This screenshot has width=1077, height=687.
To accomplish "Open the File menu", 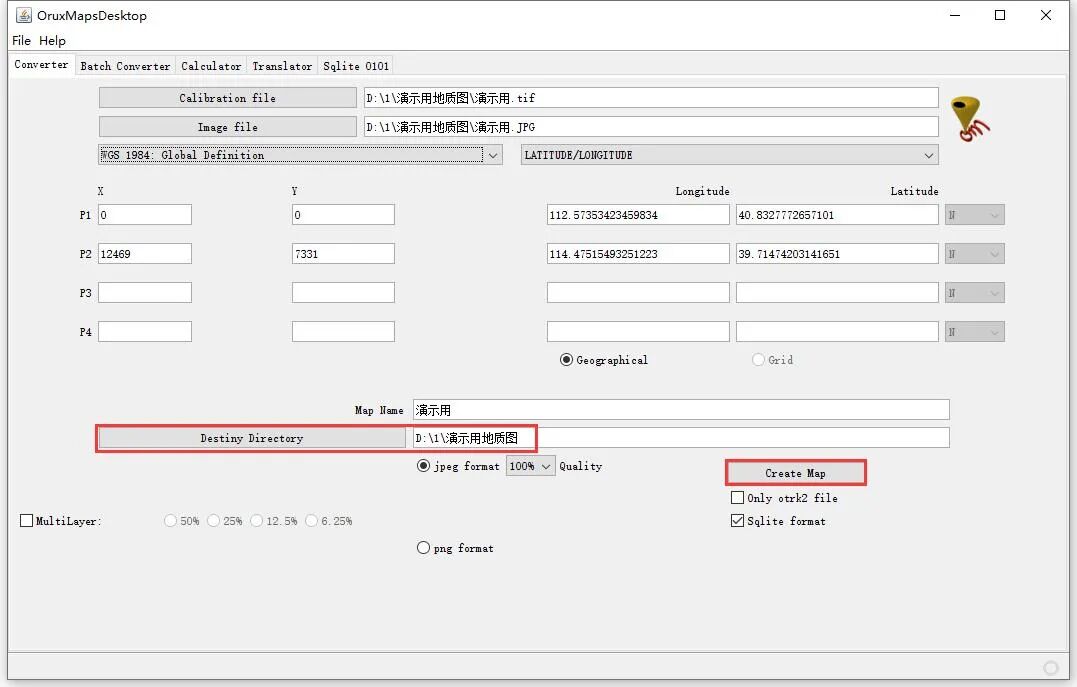I will pos(21,41).
